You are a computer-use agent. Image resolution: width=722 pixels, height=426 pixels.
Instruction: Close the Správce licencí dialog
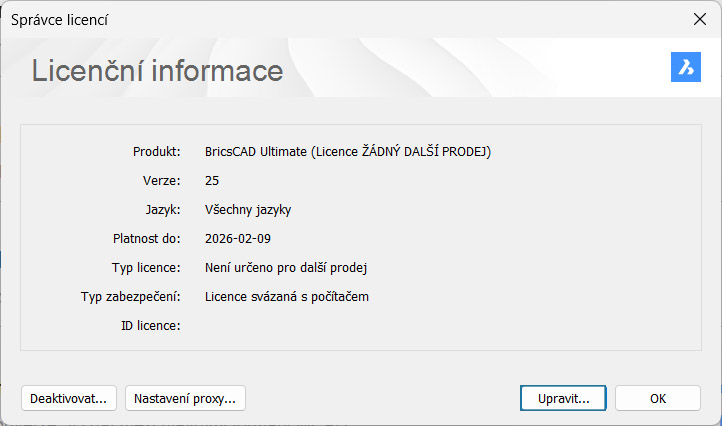tap(699, 19)
